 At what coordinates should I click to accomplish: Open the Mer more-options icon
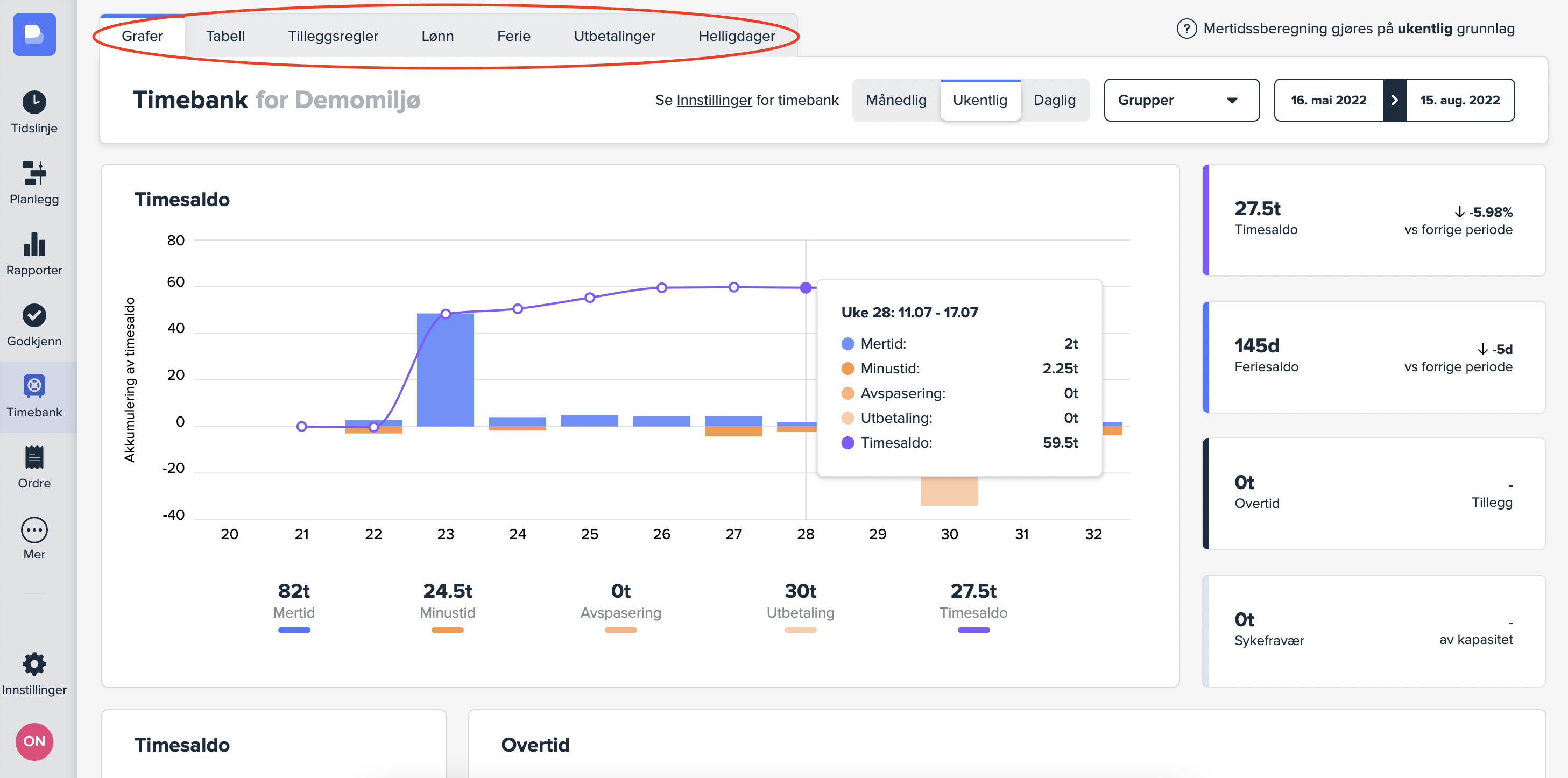(34, 529)
